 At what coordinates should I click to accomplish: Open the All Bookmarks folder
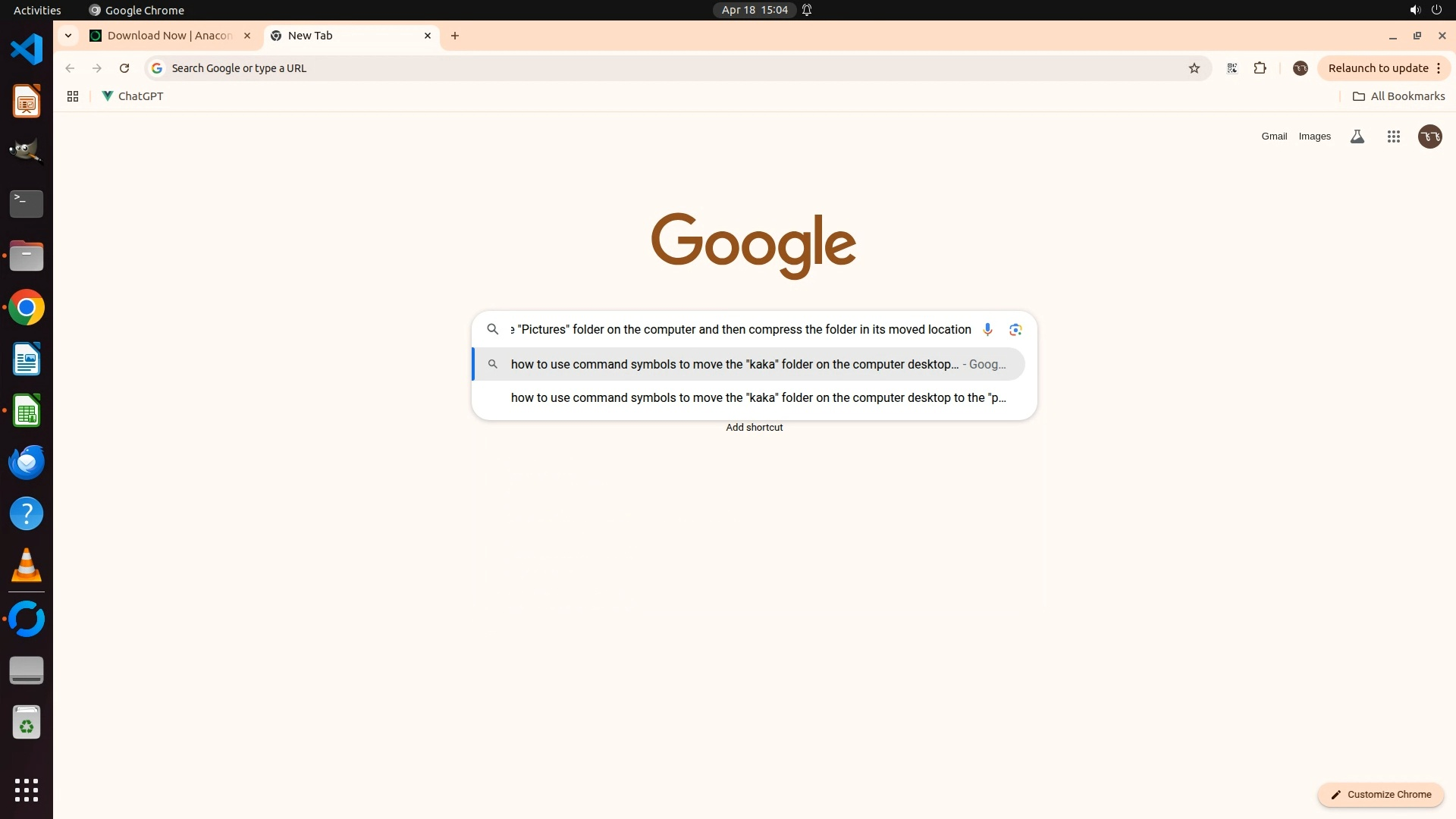(x=1399, y=96)
